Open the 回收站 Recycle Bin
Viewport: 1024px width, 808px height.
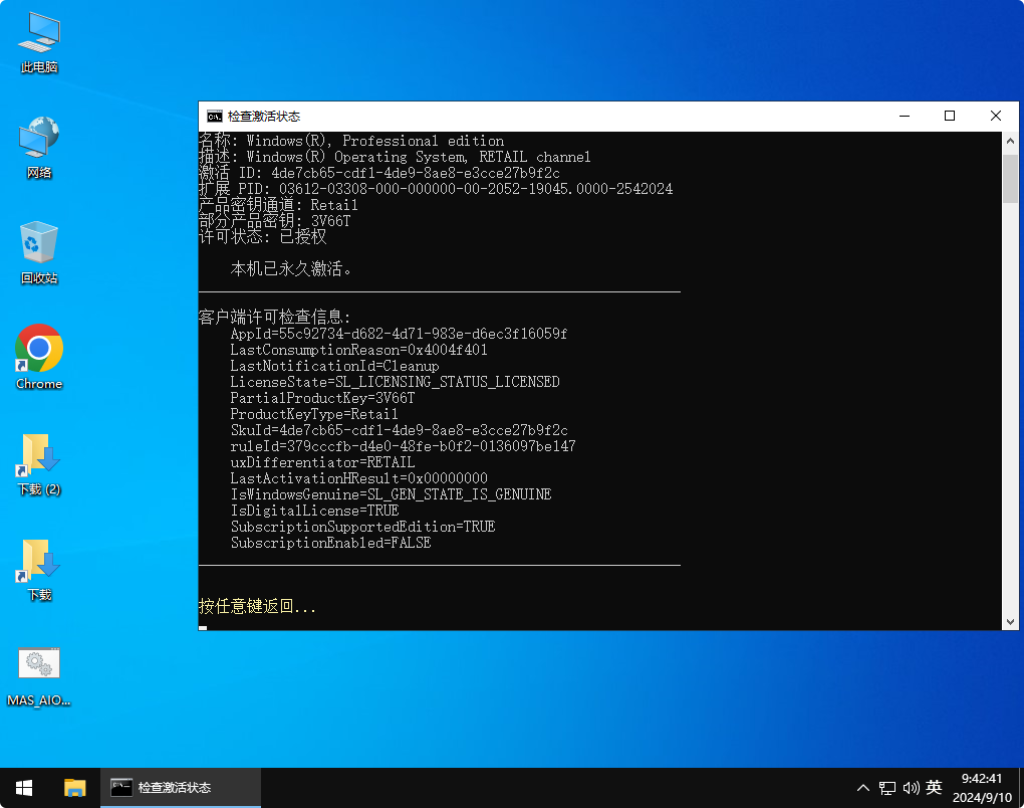[x=38, y=245]
